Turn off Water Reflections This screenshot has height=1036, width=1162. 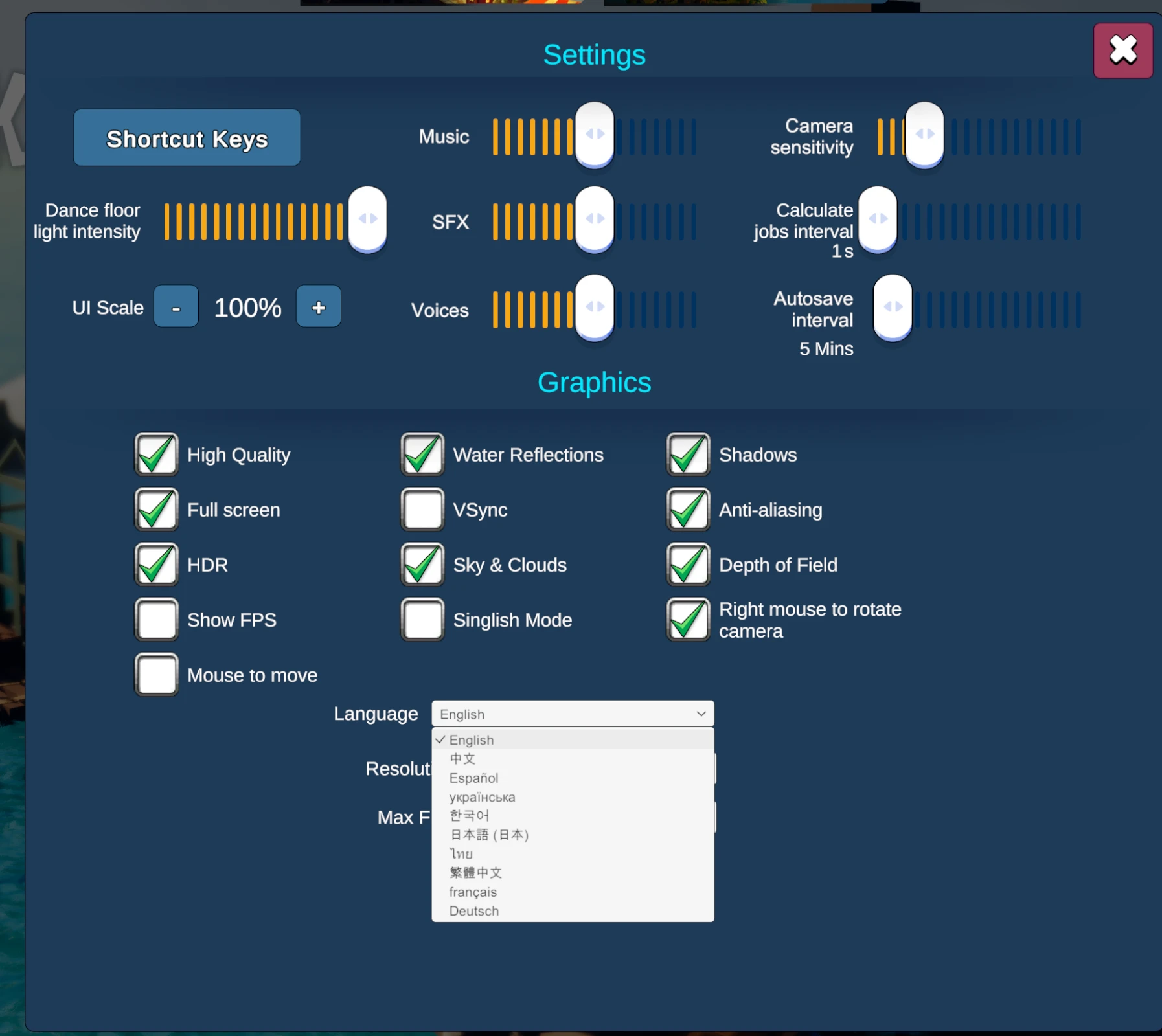[422, 455]
